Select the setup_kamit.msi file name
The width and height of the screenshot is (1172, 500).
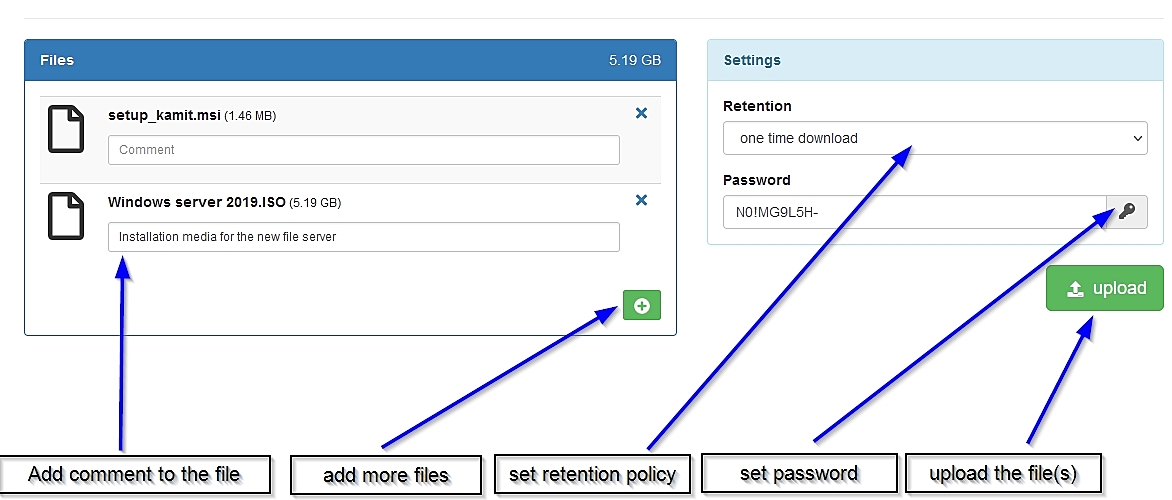(x=164, y=115)
